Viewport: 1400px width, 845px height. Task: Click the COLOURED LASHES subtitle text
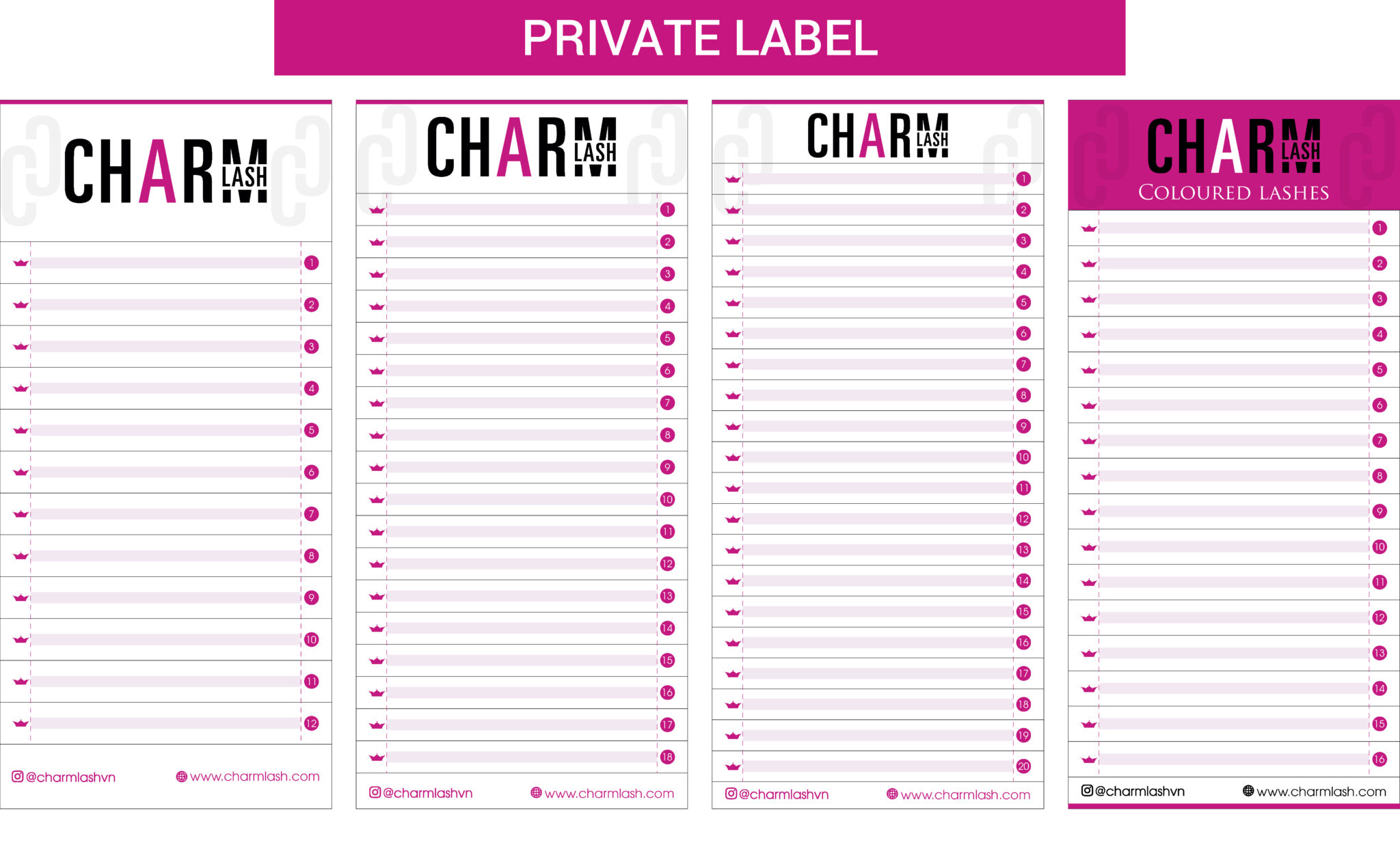pyautogui.click(x=1234, y=192)
